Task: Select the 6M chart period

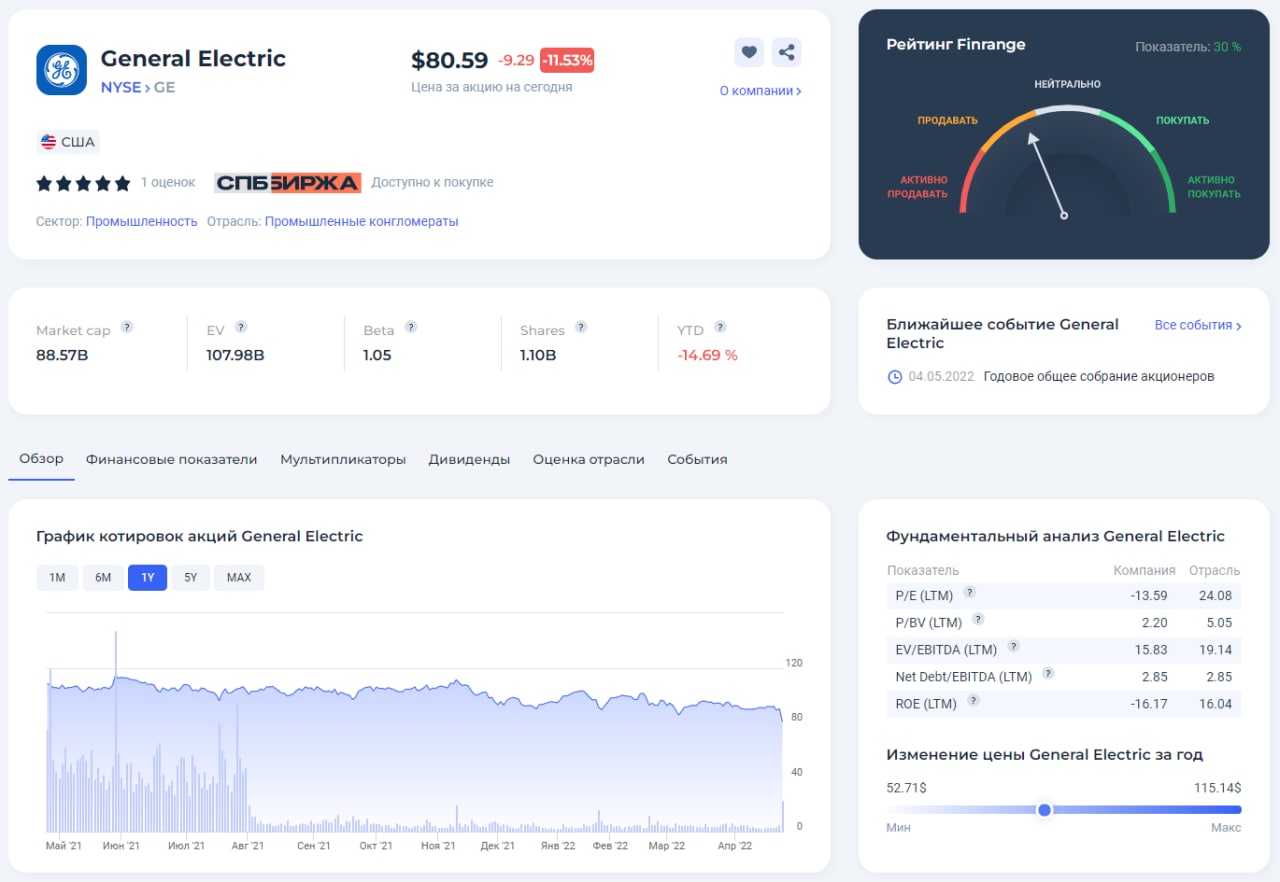Action: tap(103, 577)
